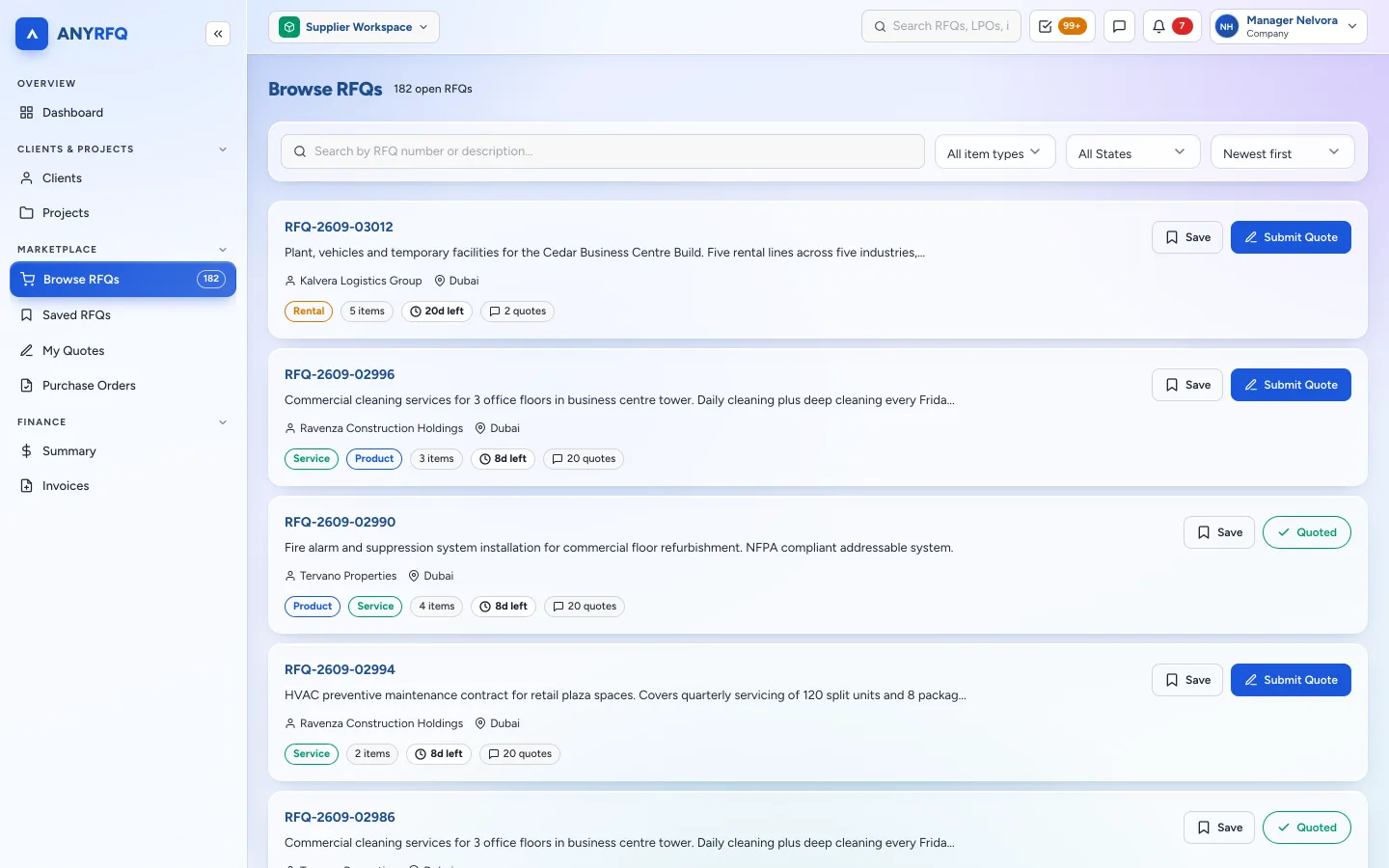Collapse the Marketplace sidebar section
The height and width of the screenshot is (868, 1389).
tap(223, 250)
